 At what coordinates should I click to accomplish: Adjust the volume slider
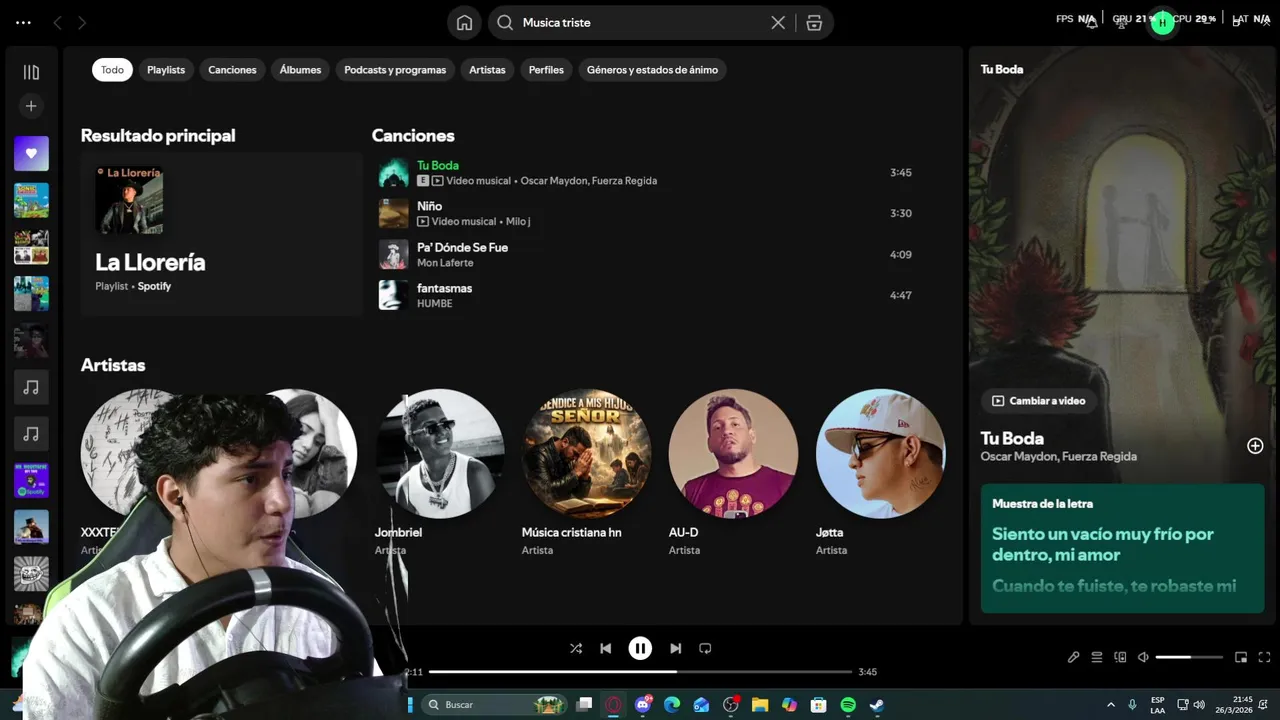(x=1189, y=657)
